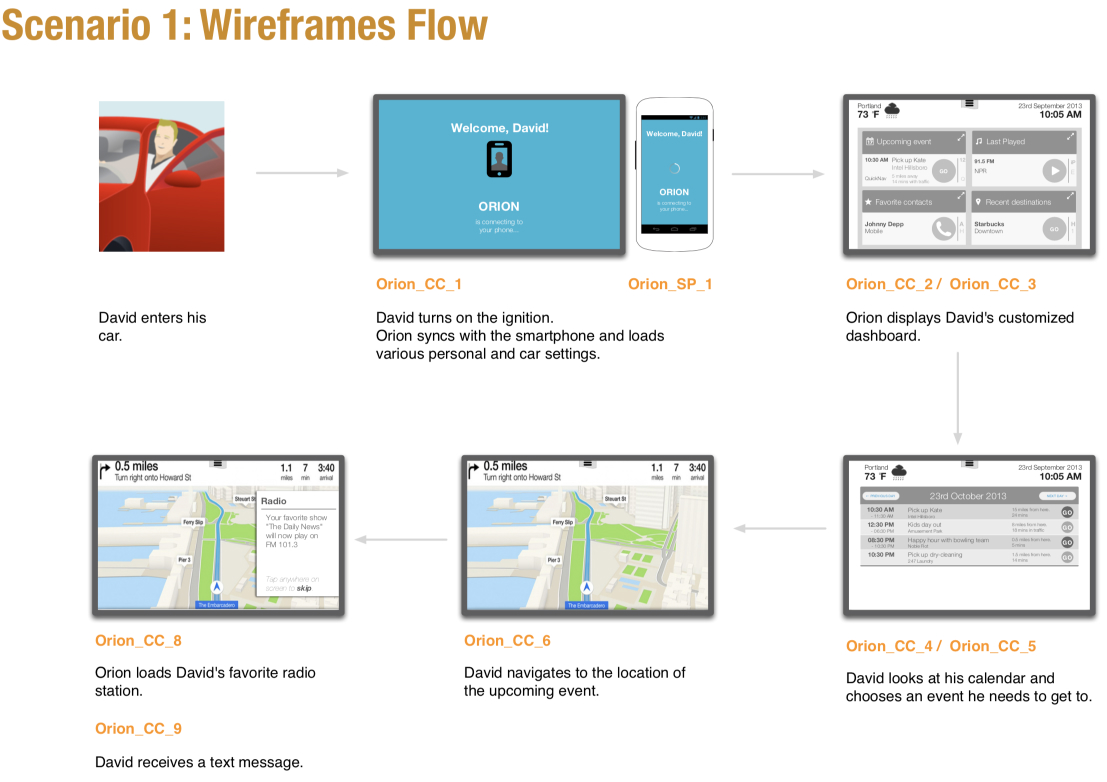Expand the Upcoming event widget
Image resolution: width=1107 pixels, height=782 pixels.
(x=961, y=136)
